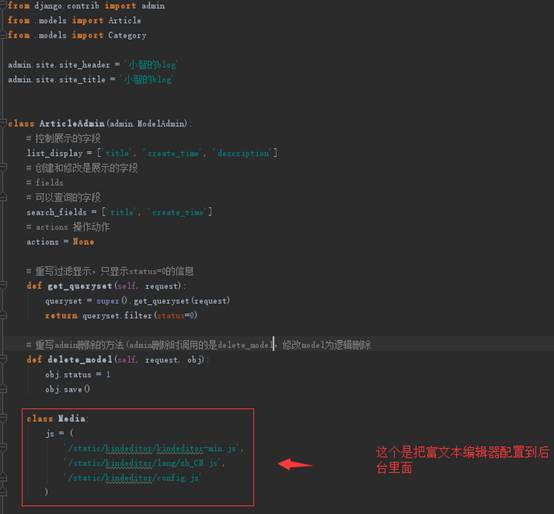The width and height of the screenshot is (554, 514).
Task: Click 'status=0' filter argument
Action: (x=175, y=315)
